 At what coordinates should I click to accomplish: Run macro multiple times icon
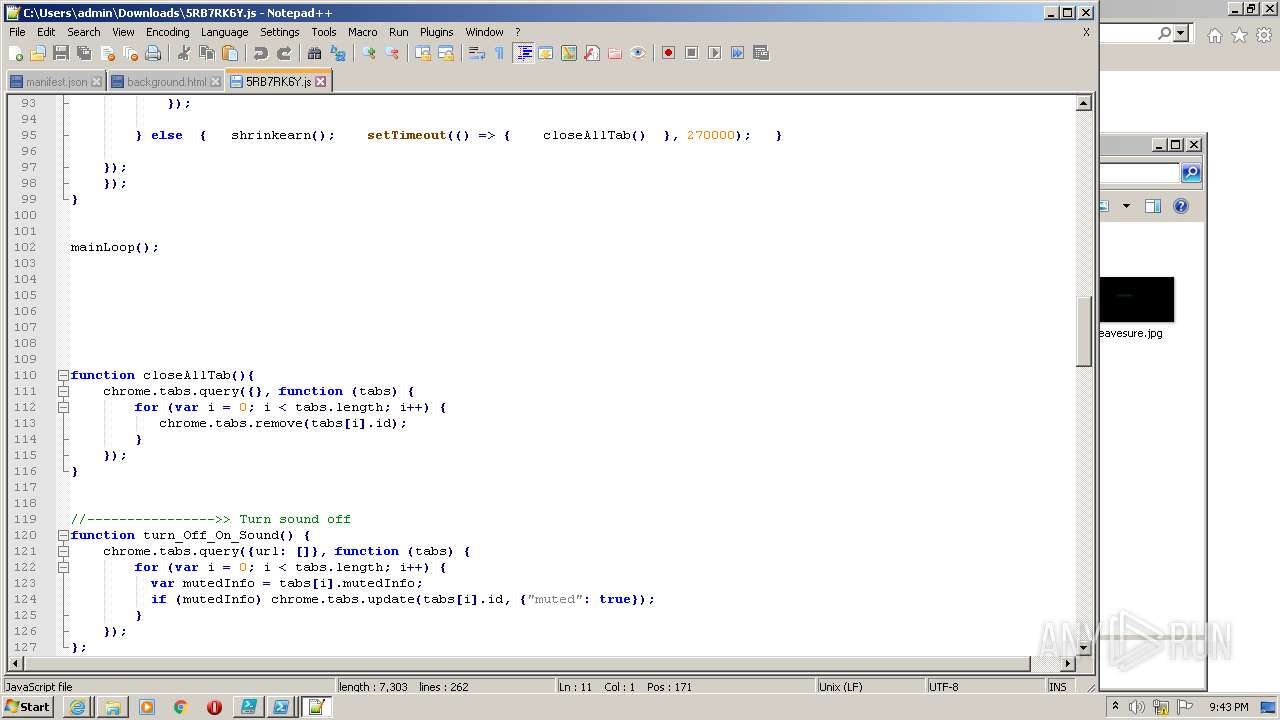[x=737, y=53]
